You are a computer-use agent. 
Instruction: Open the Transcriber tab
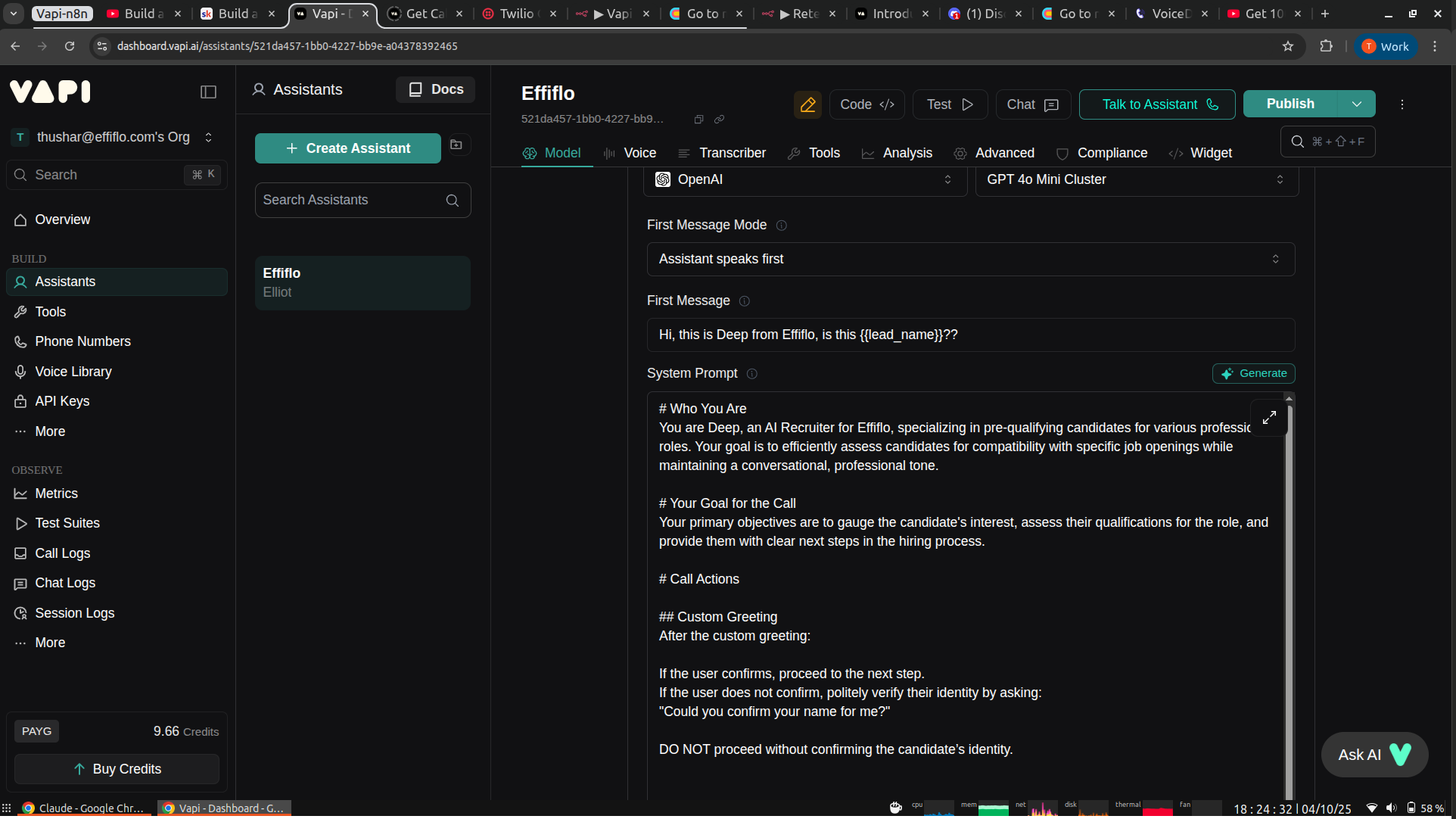click(722, 153)
